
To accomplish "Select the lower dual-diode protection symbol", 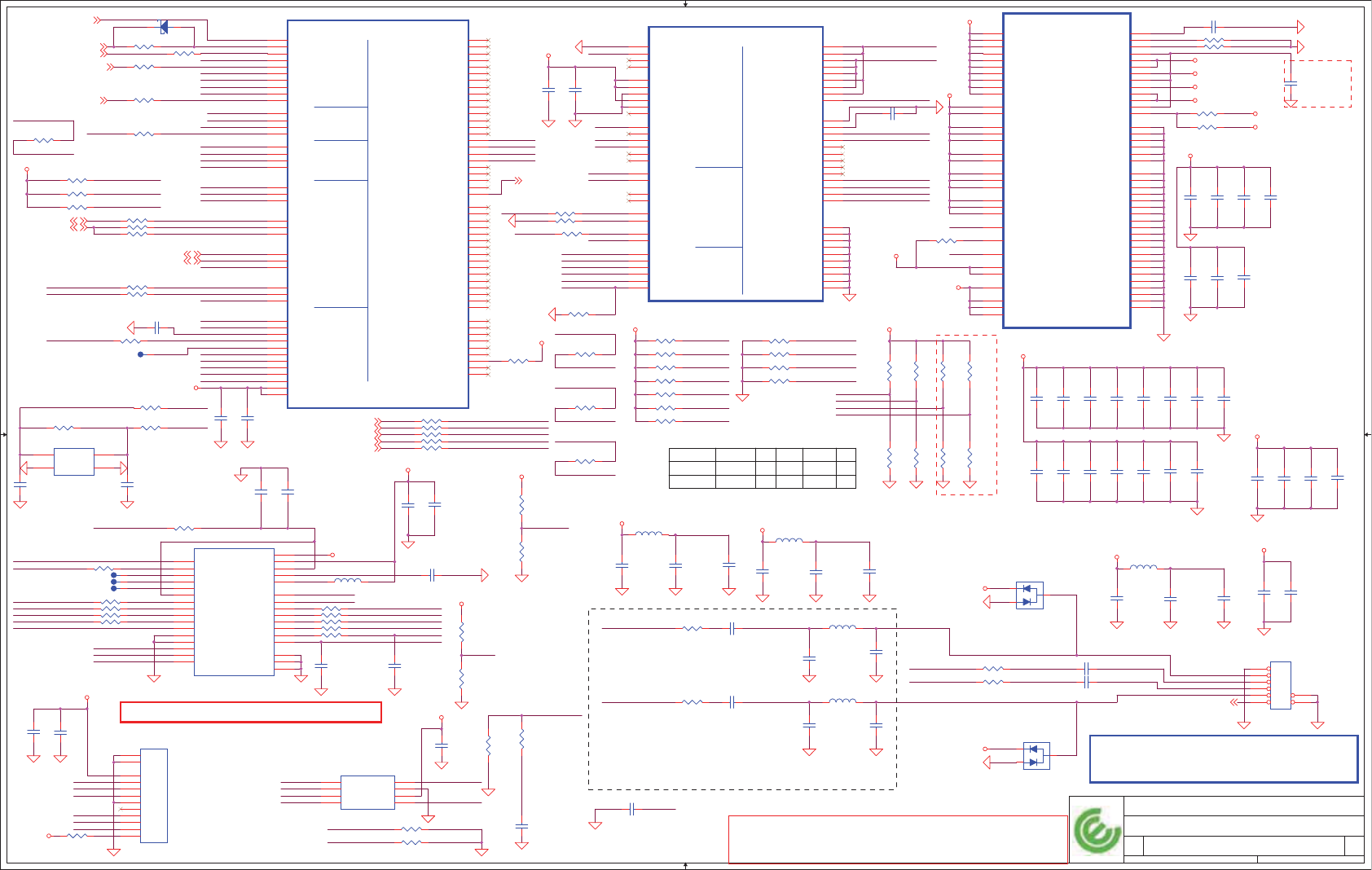I will (1036, 756).
